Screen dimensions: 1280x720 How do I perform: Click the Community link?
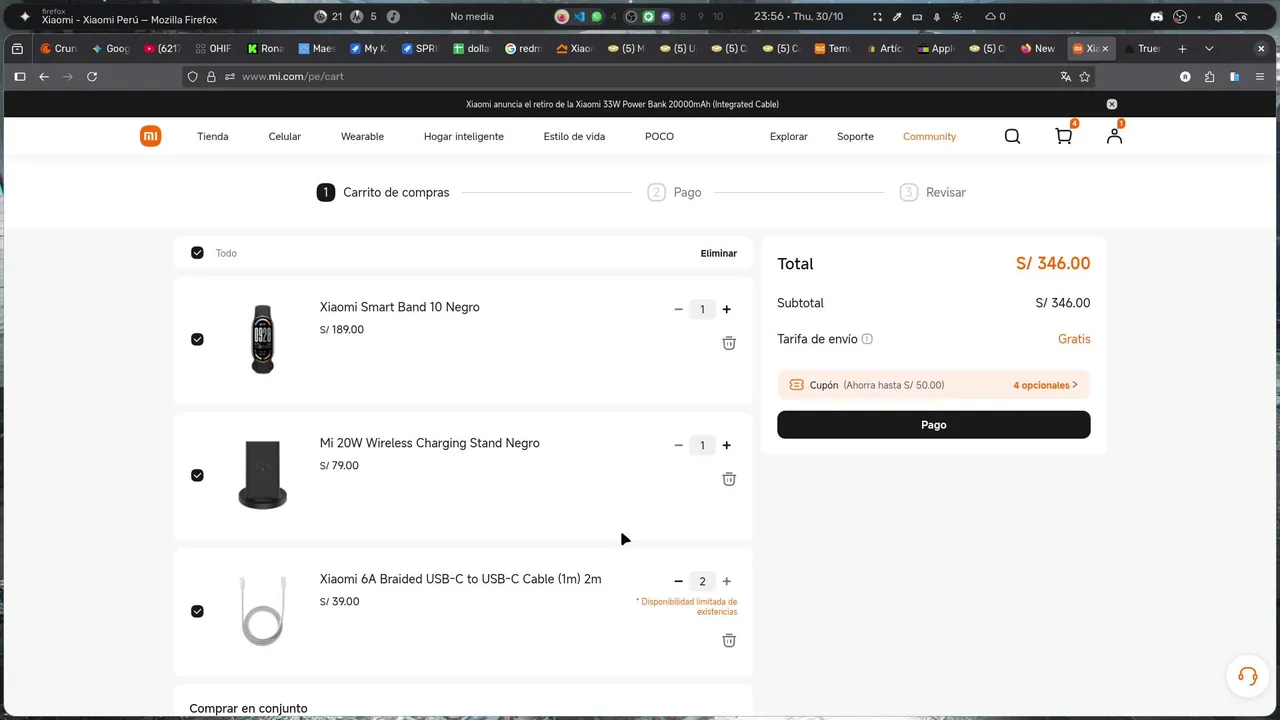pos(929,136)
